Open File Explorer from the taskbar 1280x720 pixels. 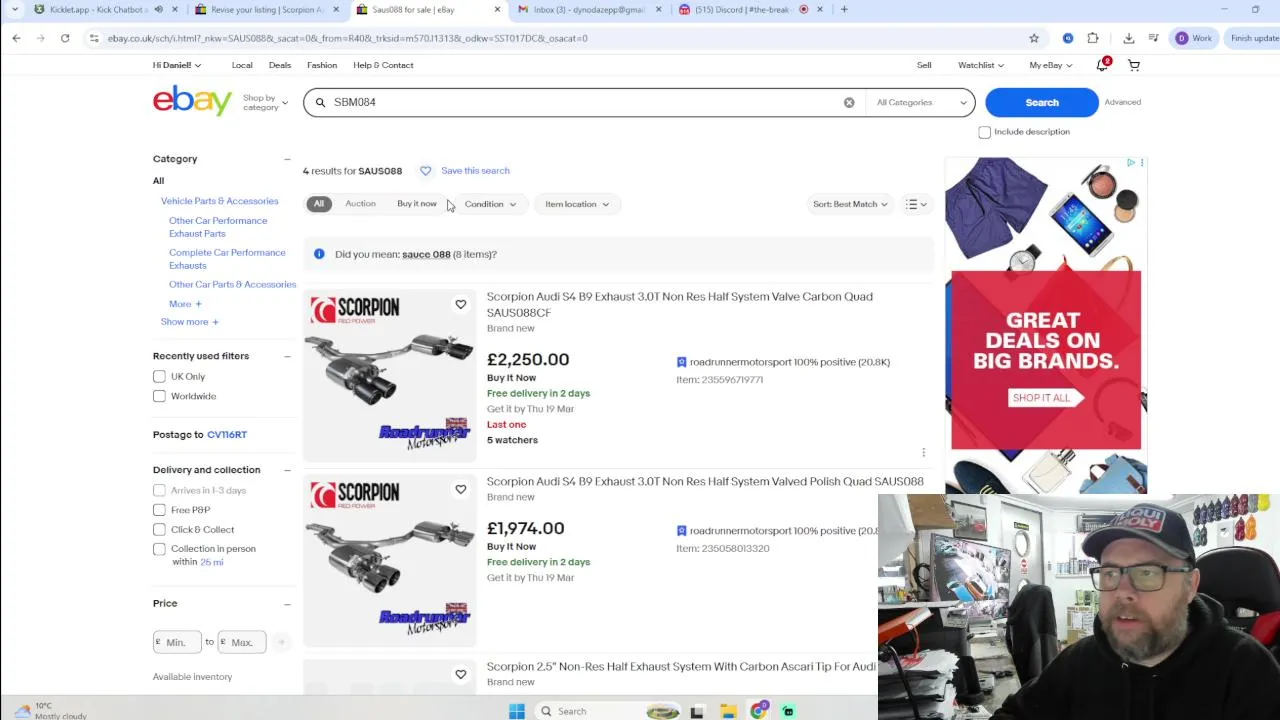click(x=728, y=711)
